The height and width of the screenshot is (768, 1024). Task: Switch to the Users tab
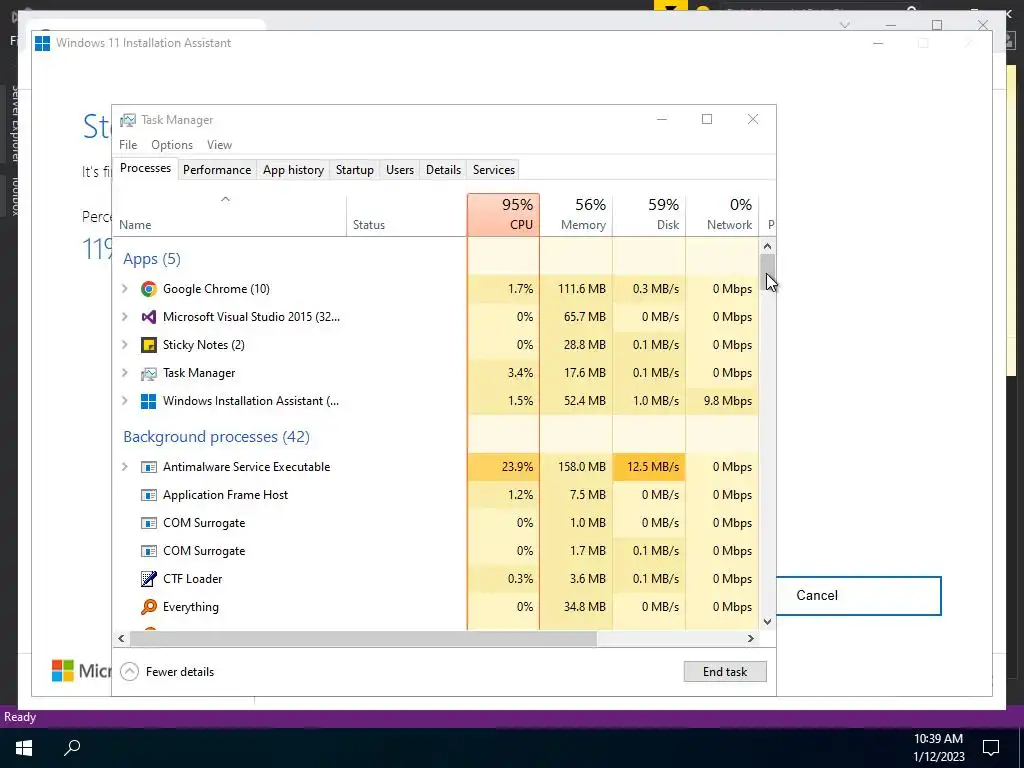[400, 170]
